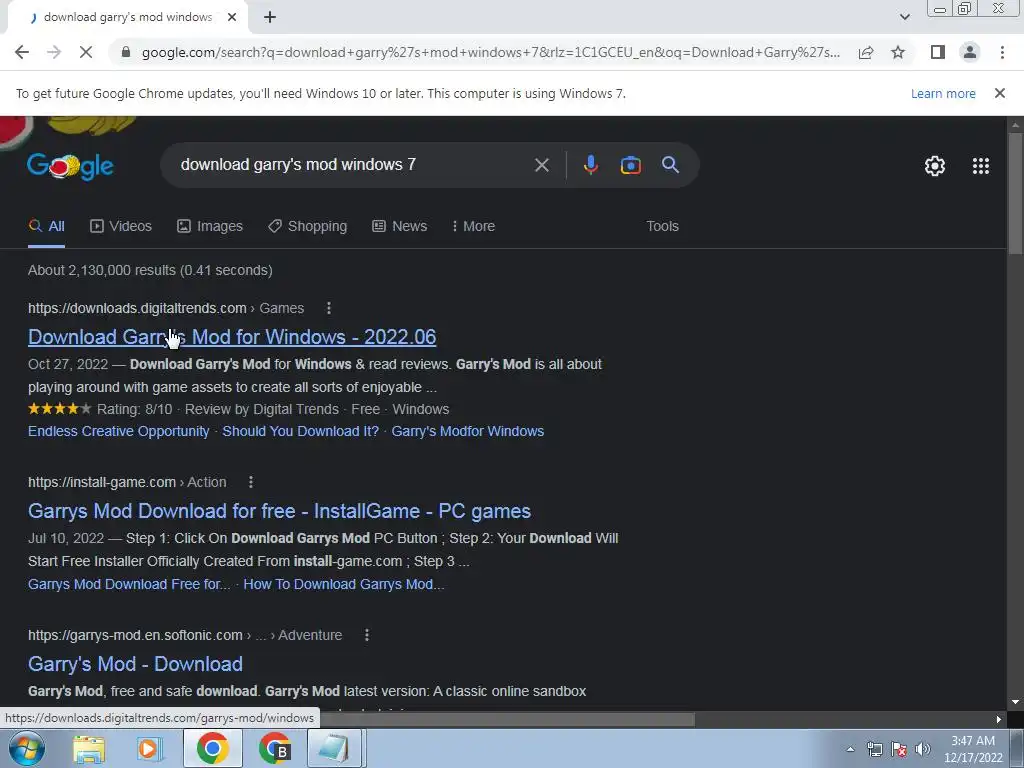Click the Google doodle logo
The width and height of the screenshot is (1024, 768).
[x=70, y=167]
